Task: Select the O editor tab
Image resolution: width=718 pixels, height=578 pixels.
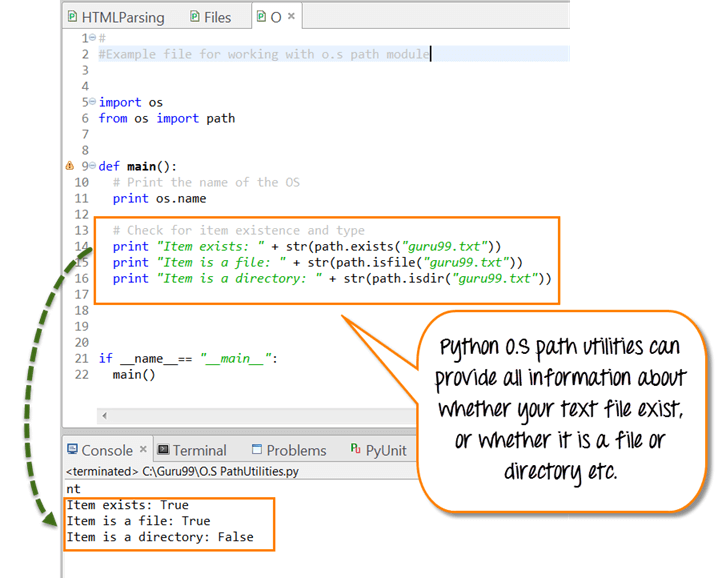Action: [x=276, y=17]
